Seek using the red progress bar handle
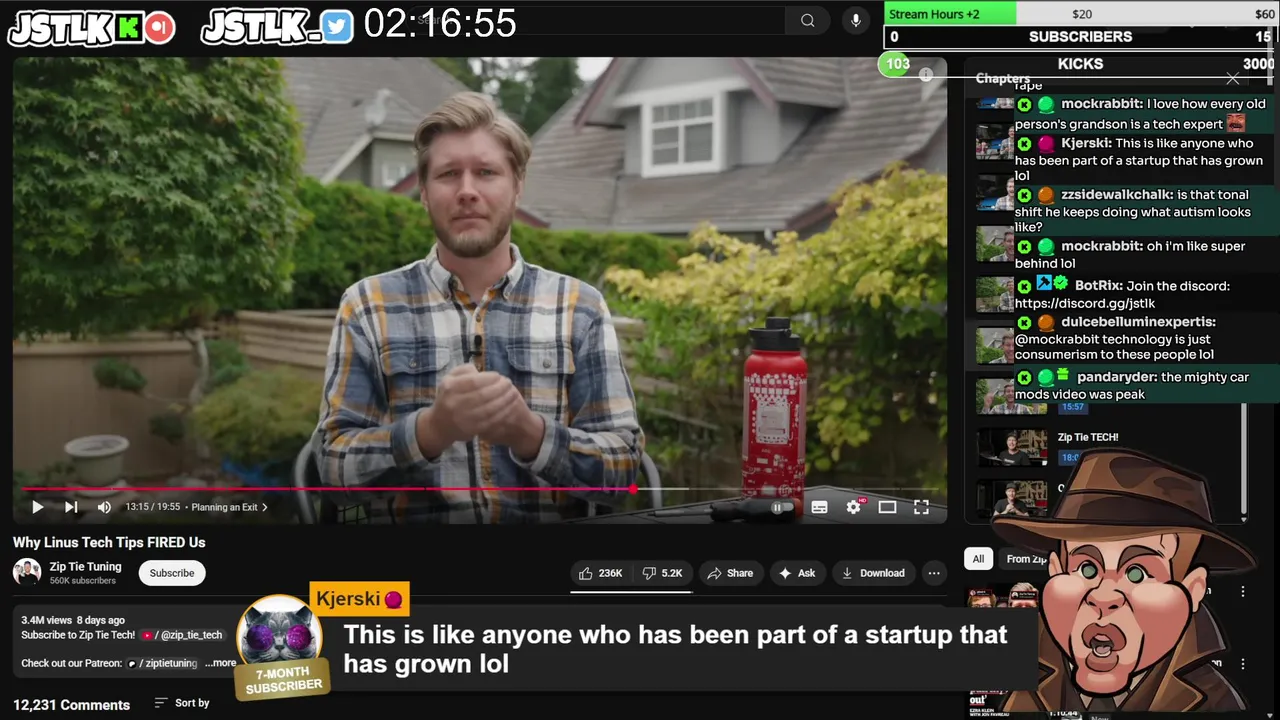The image size is (1280, 720). [633, 489]
